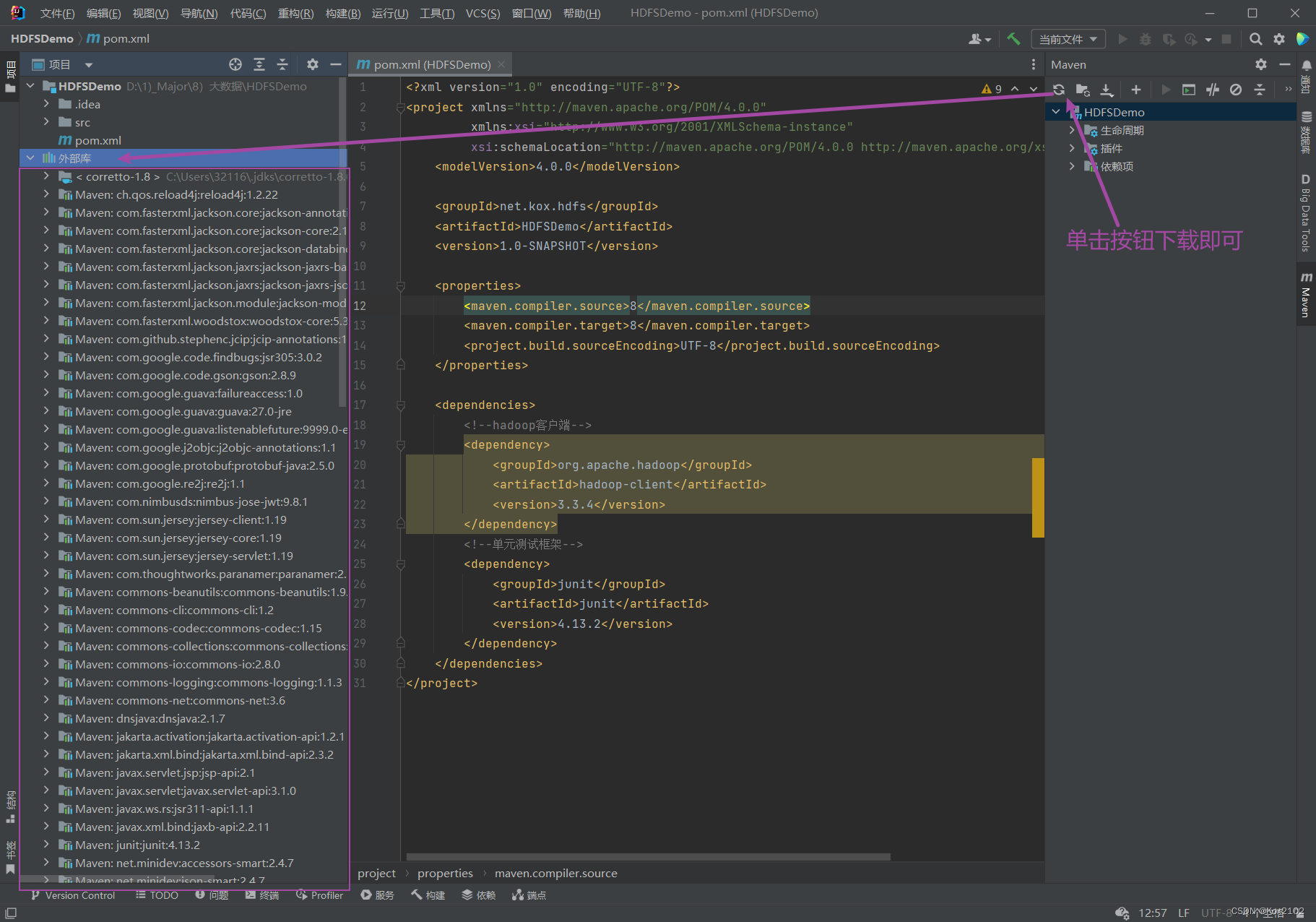Open 重构(R) menu
The image size is (1316, 922).
[x=295, y=13]
